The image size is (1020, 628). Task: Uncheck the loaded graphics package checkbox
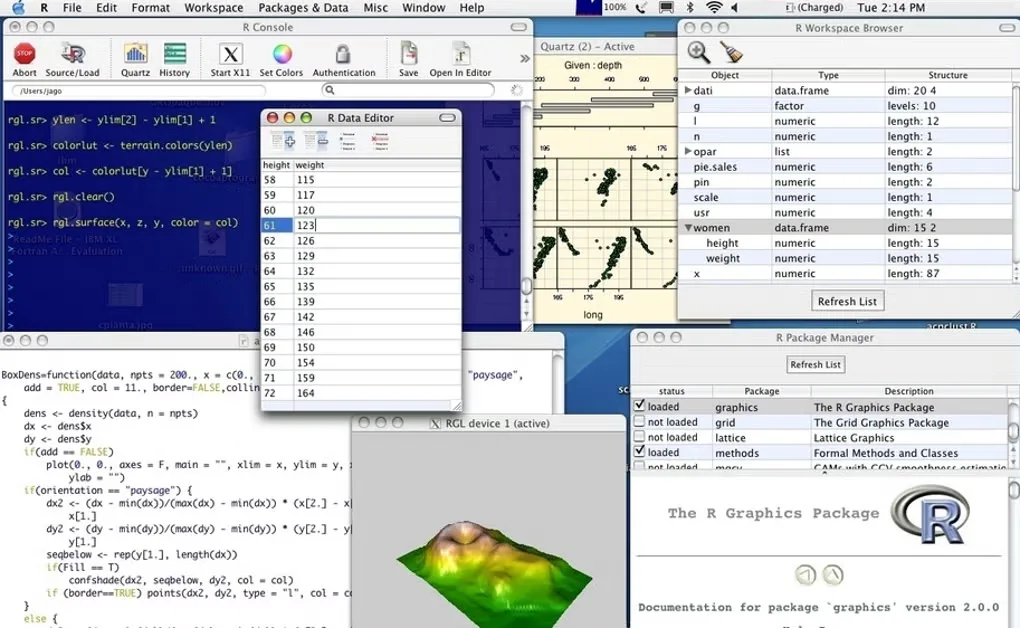click(x=639, y=406)
